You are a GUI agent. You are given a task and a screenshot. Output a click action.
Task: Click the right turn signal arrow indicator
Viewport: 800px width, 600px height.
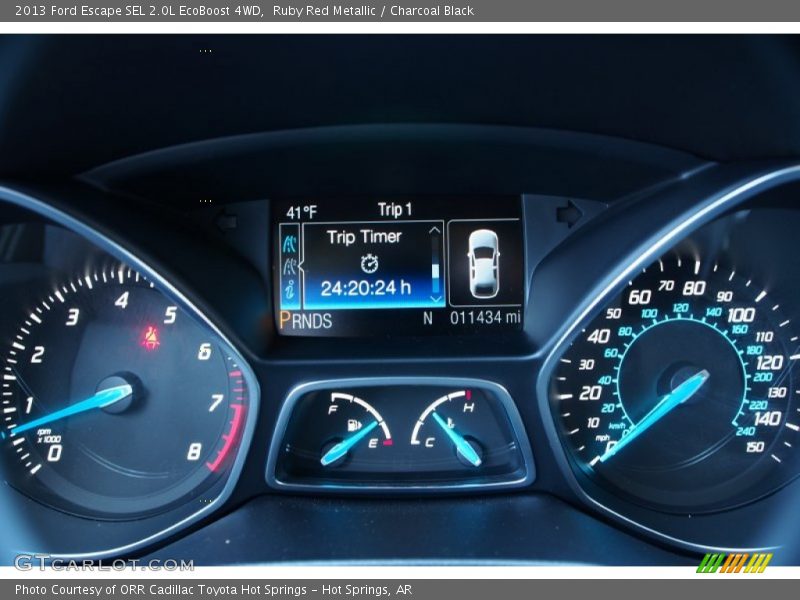pos(569,213)
